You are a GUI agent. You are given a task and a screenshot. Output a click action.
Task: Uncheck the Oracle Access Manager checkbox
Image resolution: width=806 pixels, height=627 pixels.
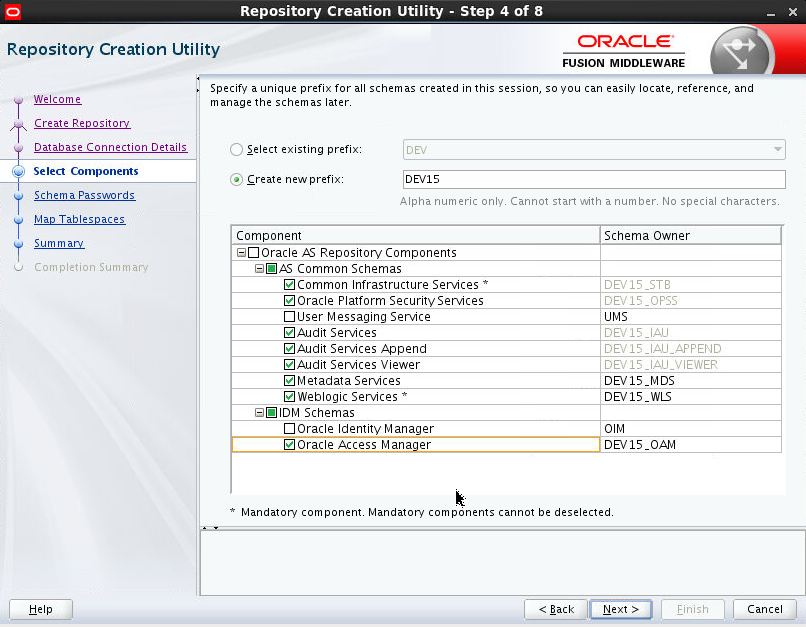tap(289, 444)
